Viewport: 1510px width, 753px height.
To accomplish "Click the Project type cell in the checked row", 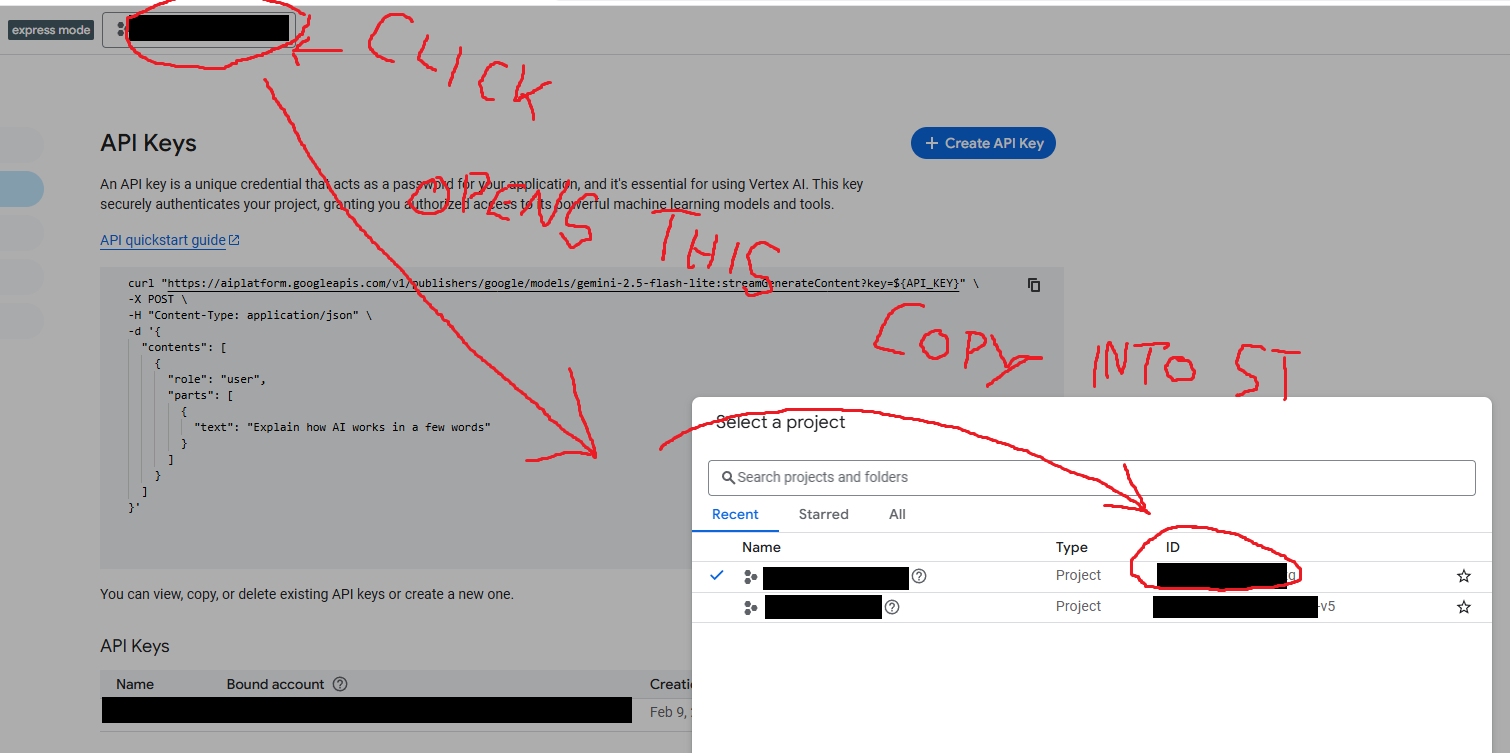I will tap(1078, 575).
